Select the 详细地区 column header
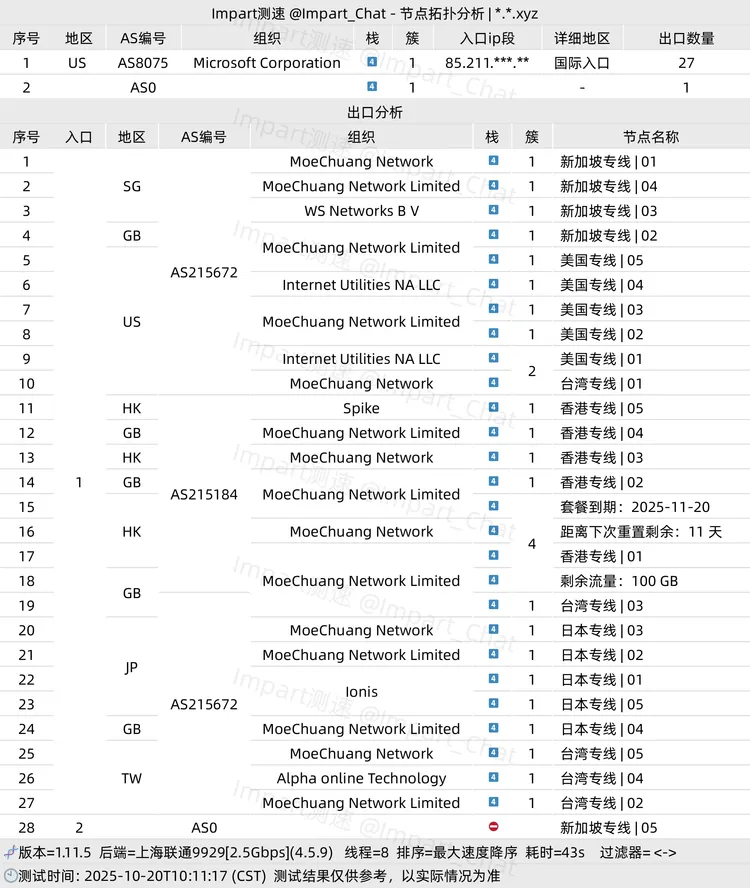Image resolution: width=750 pixels, height=888 pixels. point(582,38)
